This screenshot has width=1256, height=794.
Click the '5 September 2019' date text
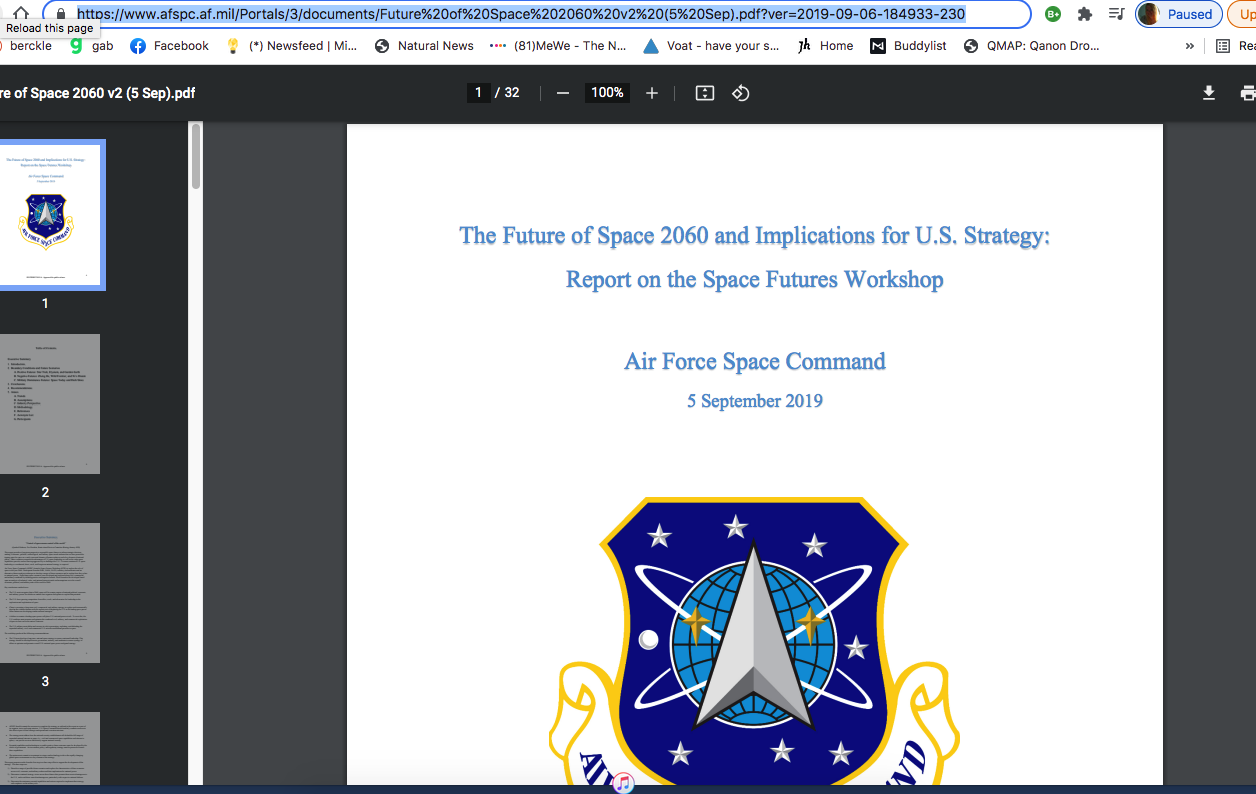755,401
